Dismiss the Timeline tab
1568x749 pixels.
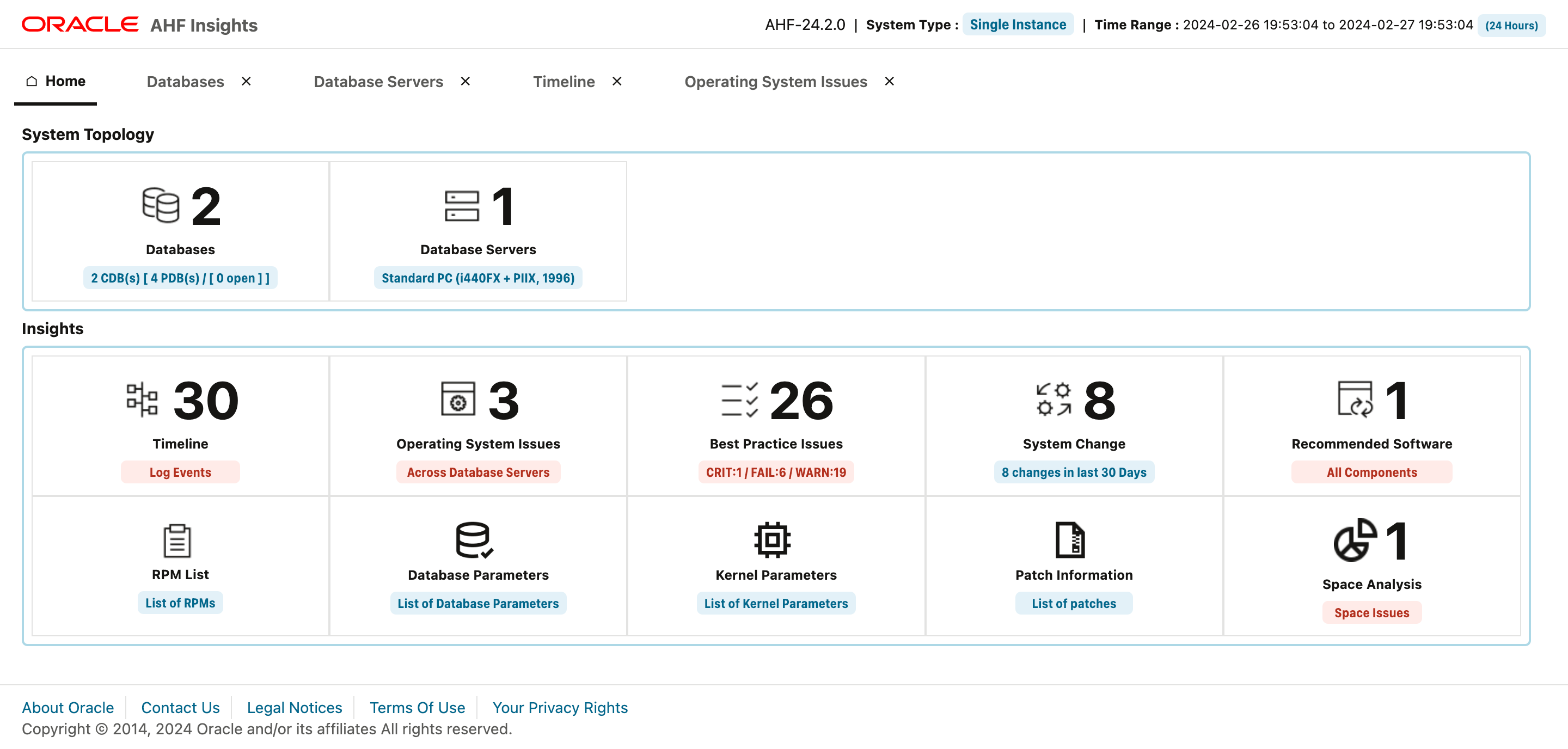pos(617,81)
